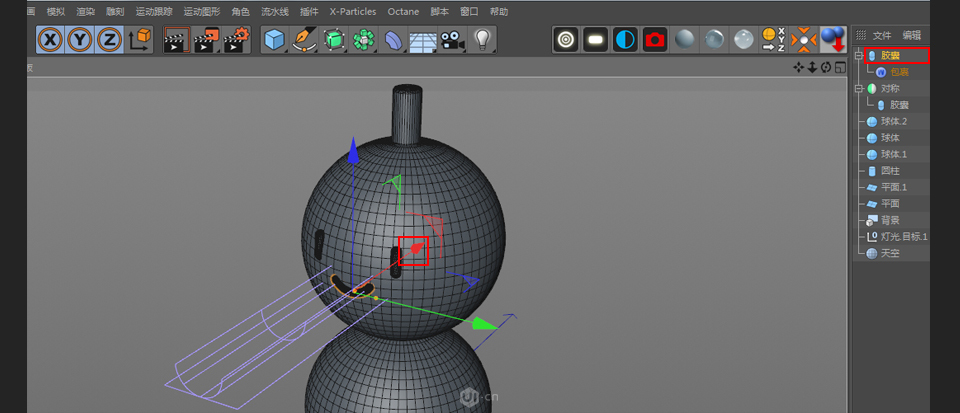960x413 pixels.
Task: Select the 背景 object
Action: tap(891, 220)
